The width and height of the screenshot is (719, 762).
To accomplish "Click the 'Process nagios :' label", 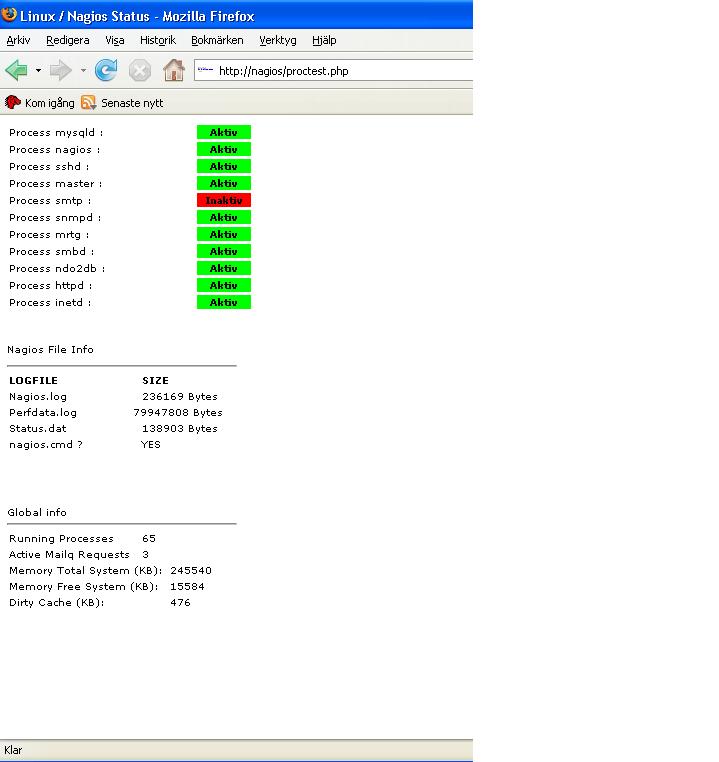I will (x=54, y=150).
